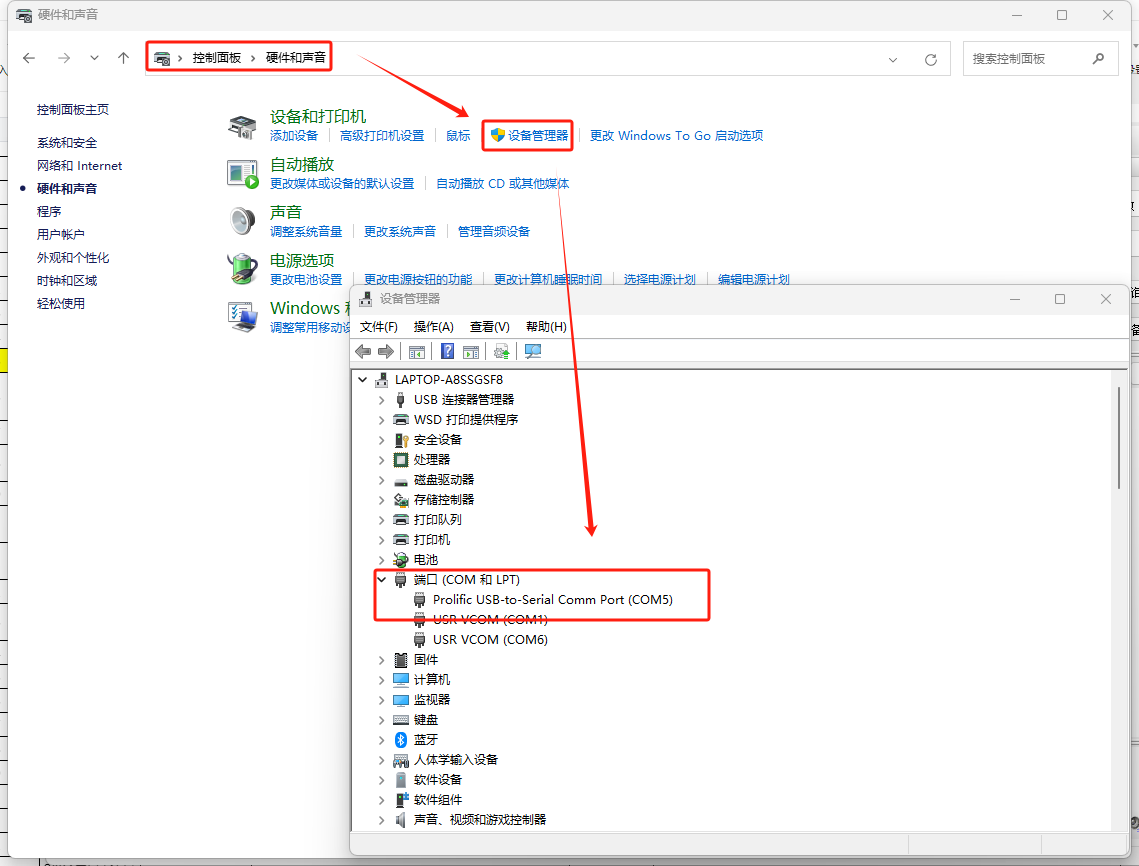Click the 人体学输入设备 icon
The image size is (1139, 866).
[x=401, y=760]
